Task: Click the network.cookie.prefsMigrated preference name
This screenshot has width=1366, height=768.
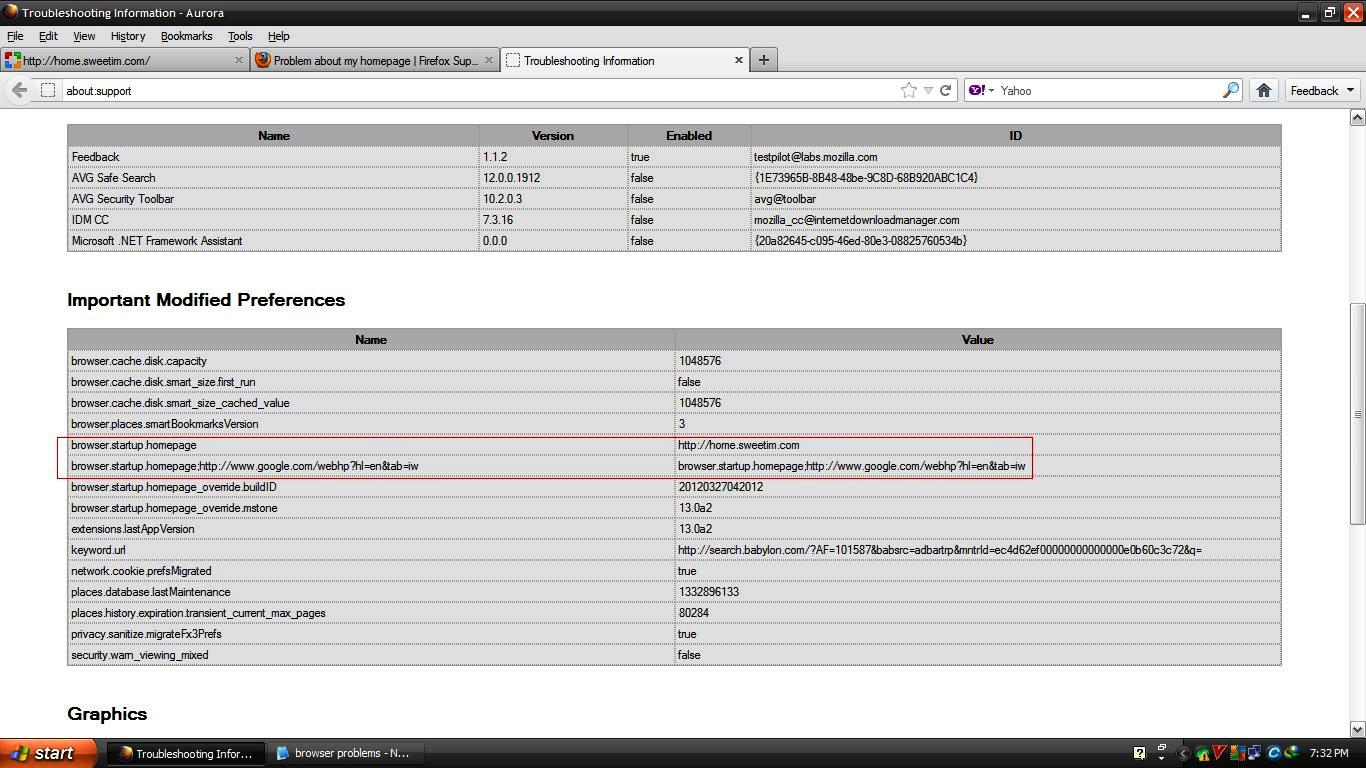Action: (141, 571)
